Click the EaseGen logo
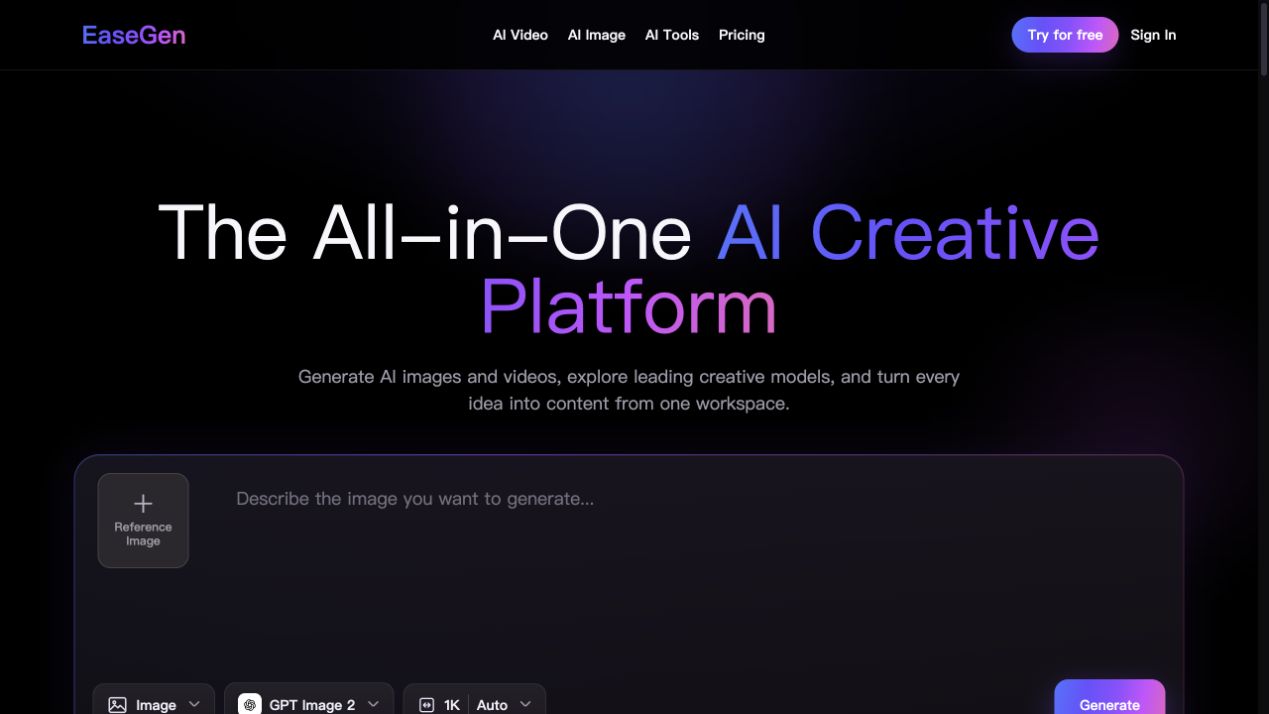The height and width of the screenshot is (714, 1269). [134, 35]
